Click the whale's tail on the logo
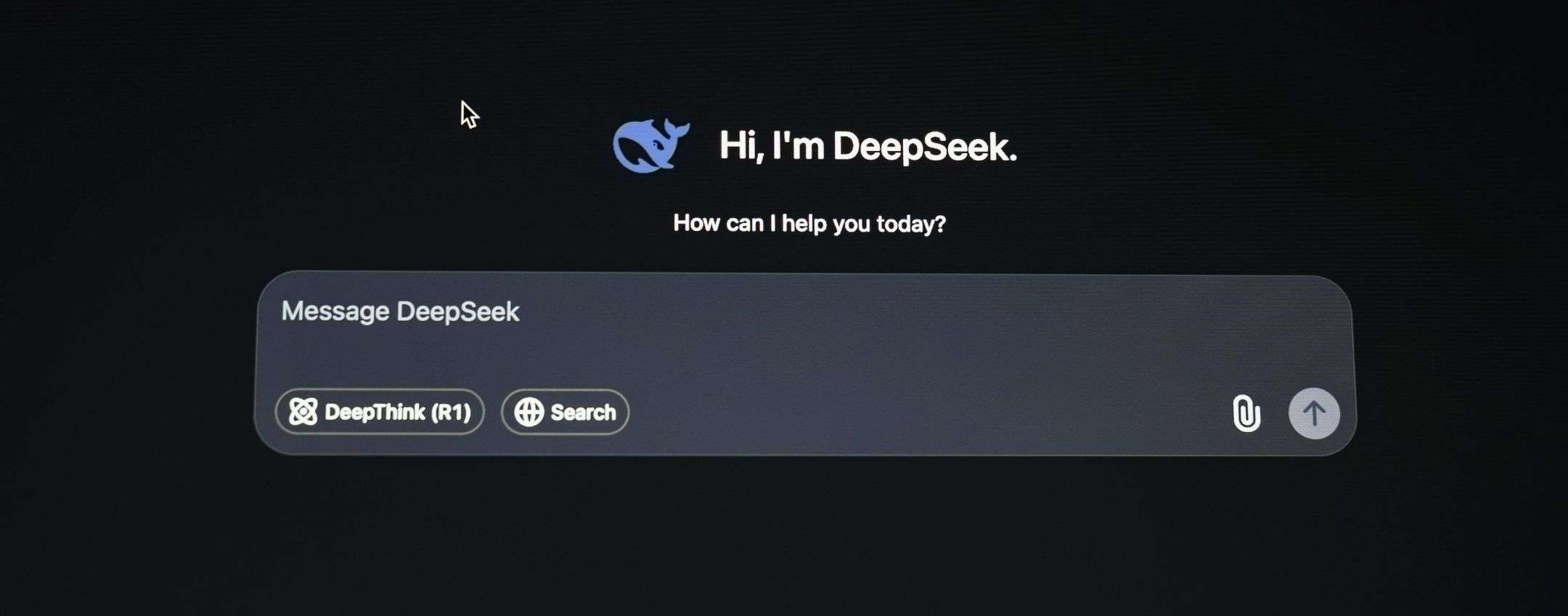The width and height of the screenshot is (1568, 616). coord(676,131)
